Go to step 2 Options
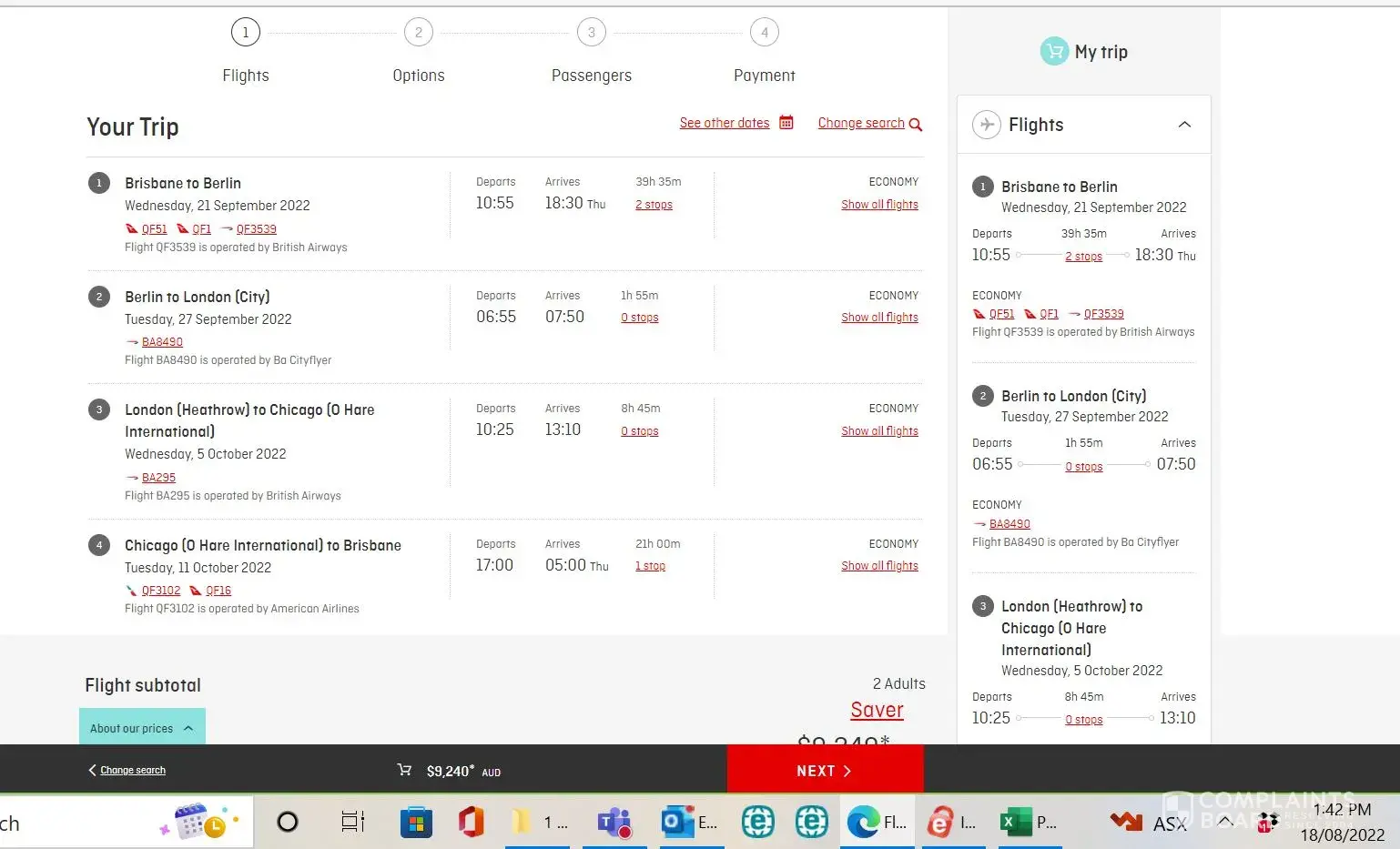This screenshot has width=1400, height=849. coord(419,33)
